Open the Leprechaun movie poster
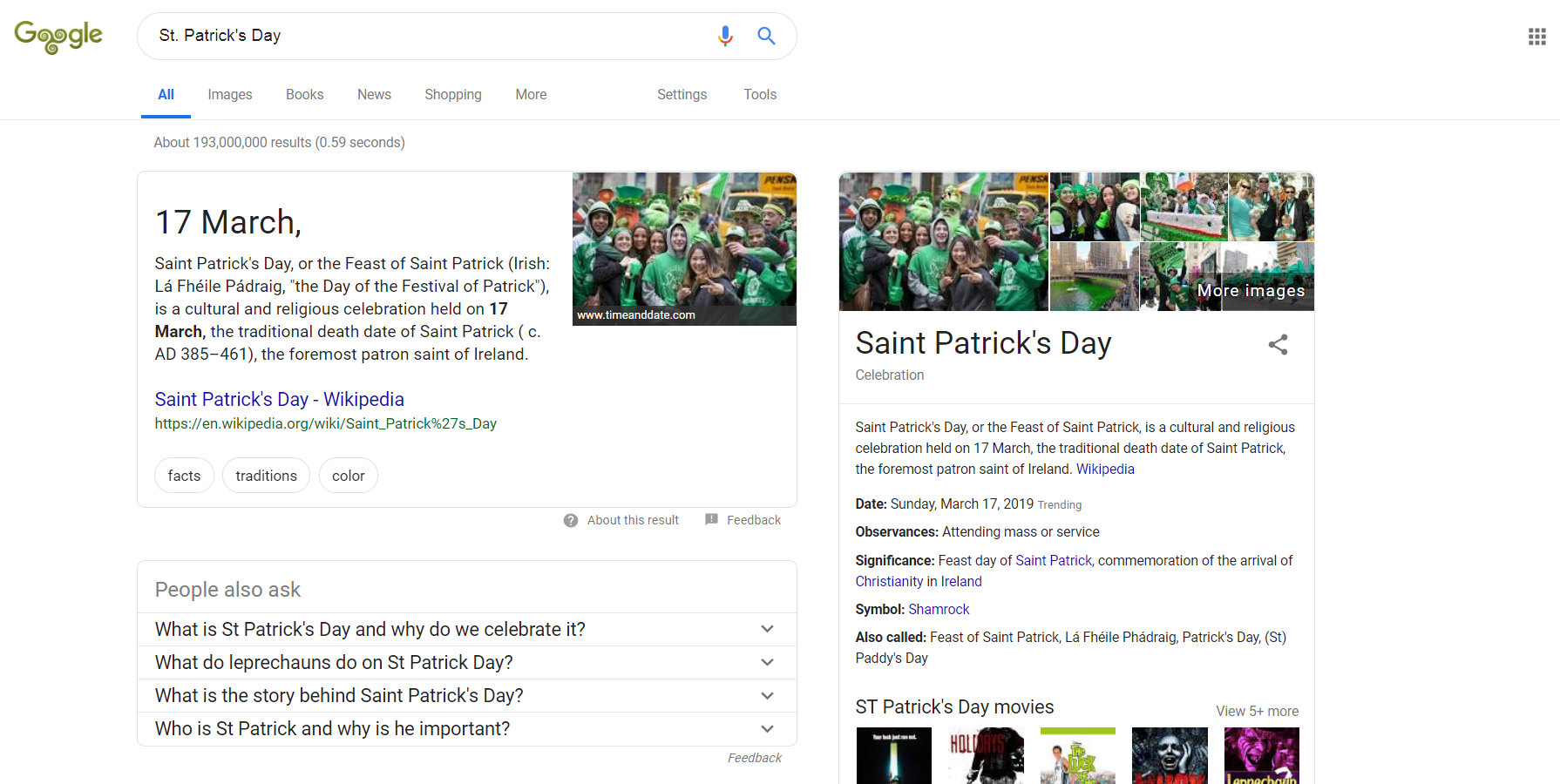Viewport: 1560px width, 784px height. [1262, 755]
